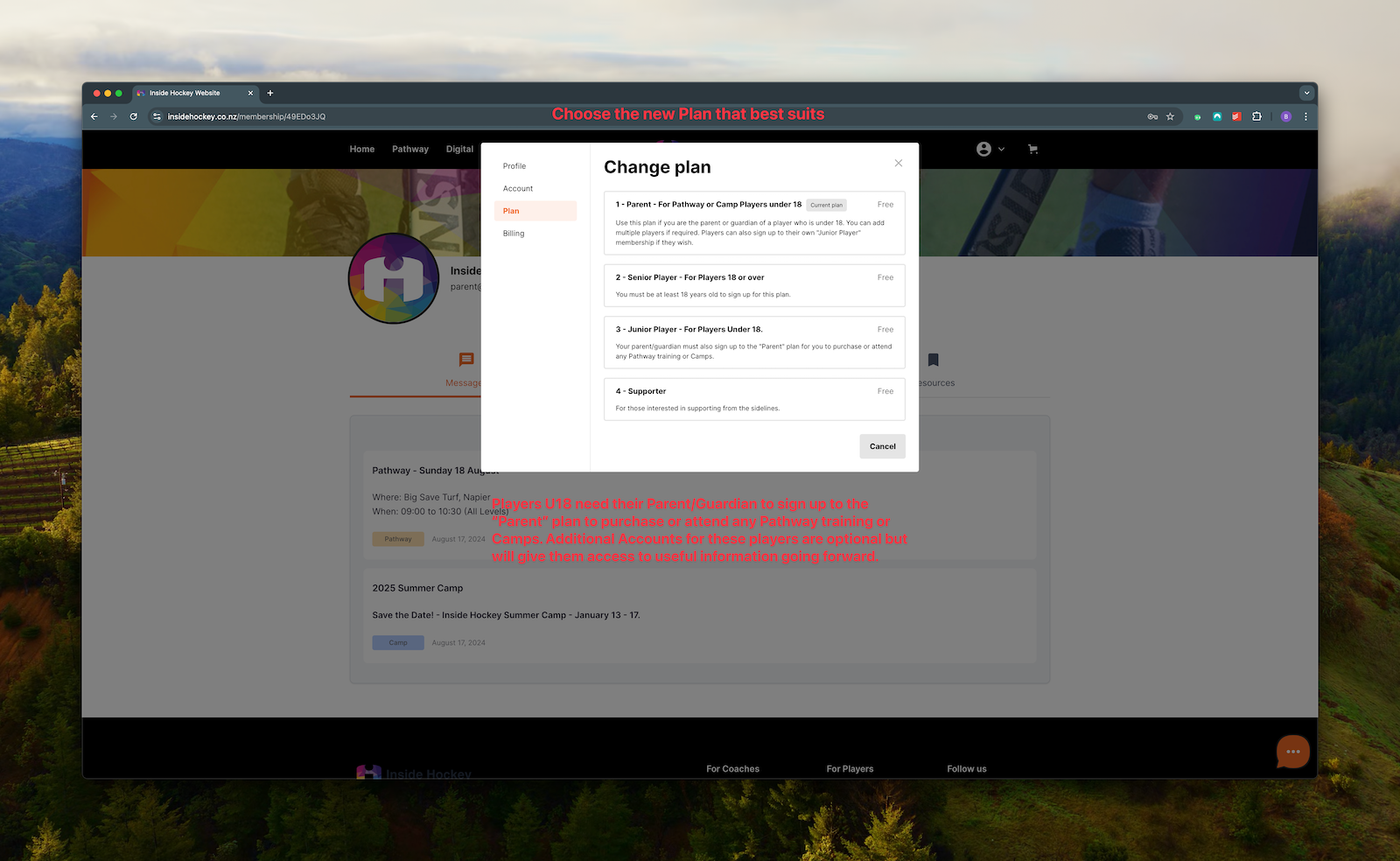Click the Pathway tag under Sunday event

(x=398, y=539)
